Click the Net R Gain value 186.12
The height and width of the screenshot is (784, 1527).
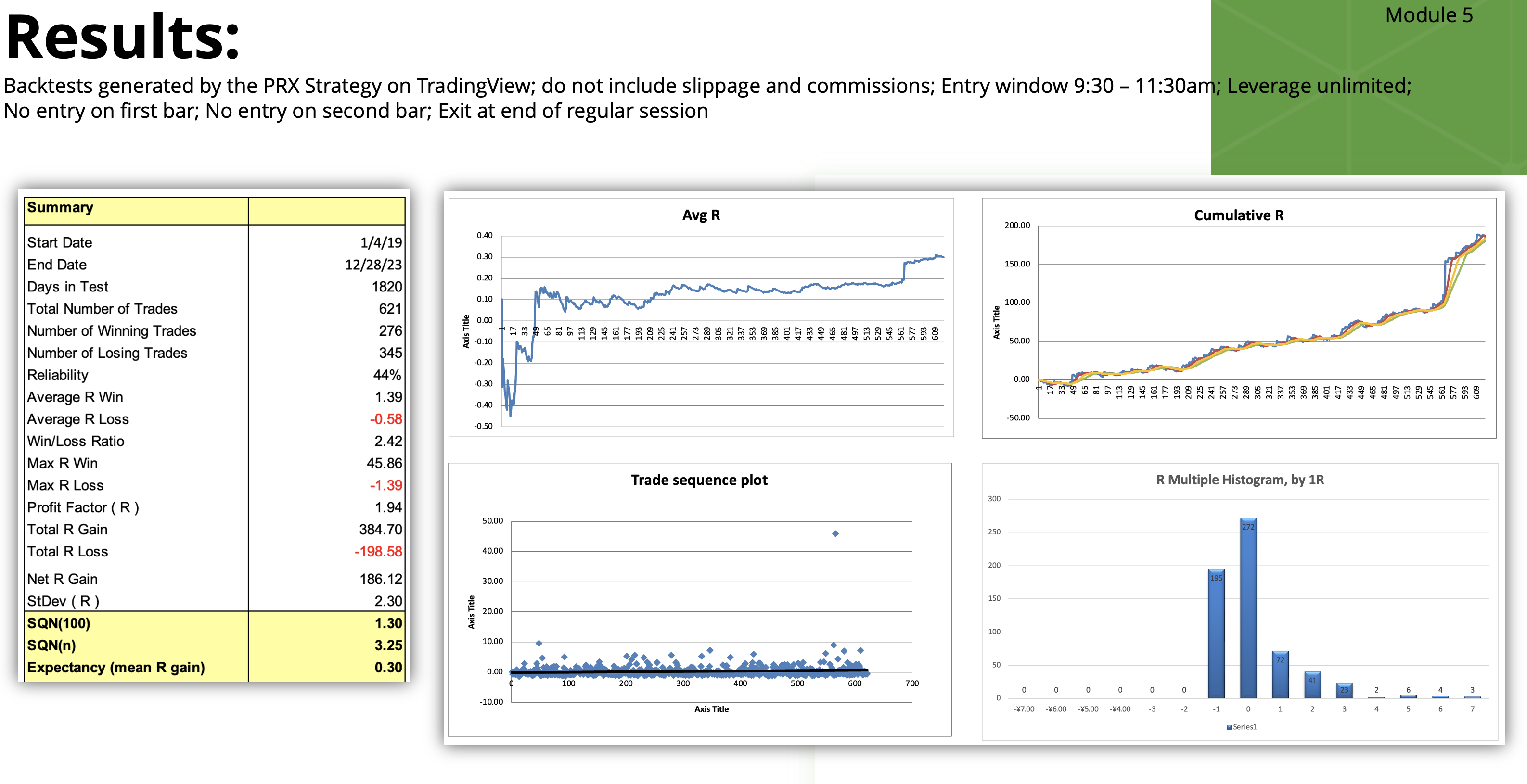point(380,579)
